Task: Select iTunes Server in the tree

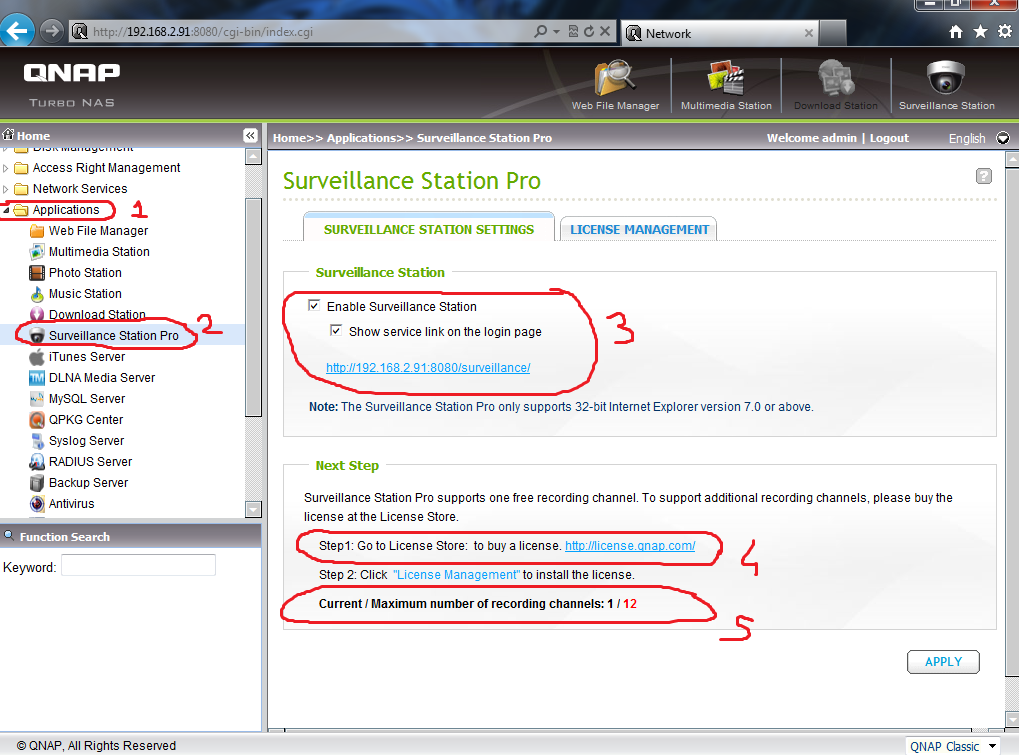Action: pyautogui.click(x=86, y=357)
